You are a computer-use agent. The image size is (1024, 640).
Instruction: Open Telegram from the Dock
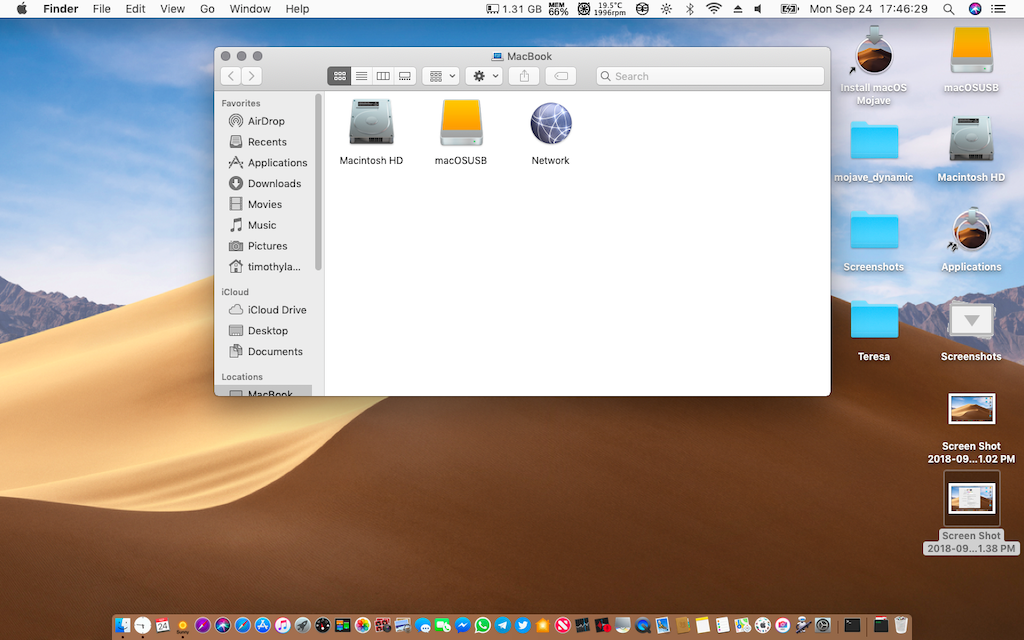click(x=503, y=625)
